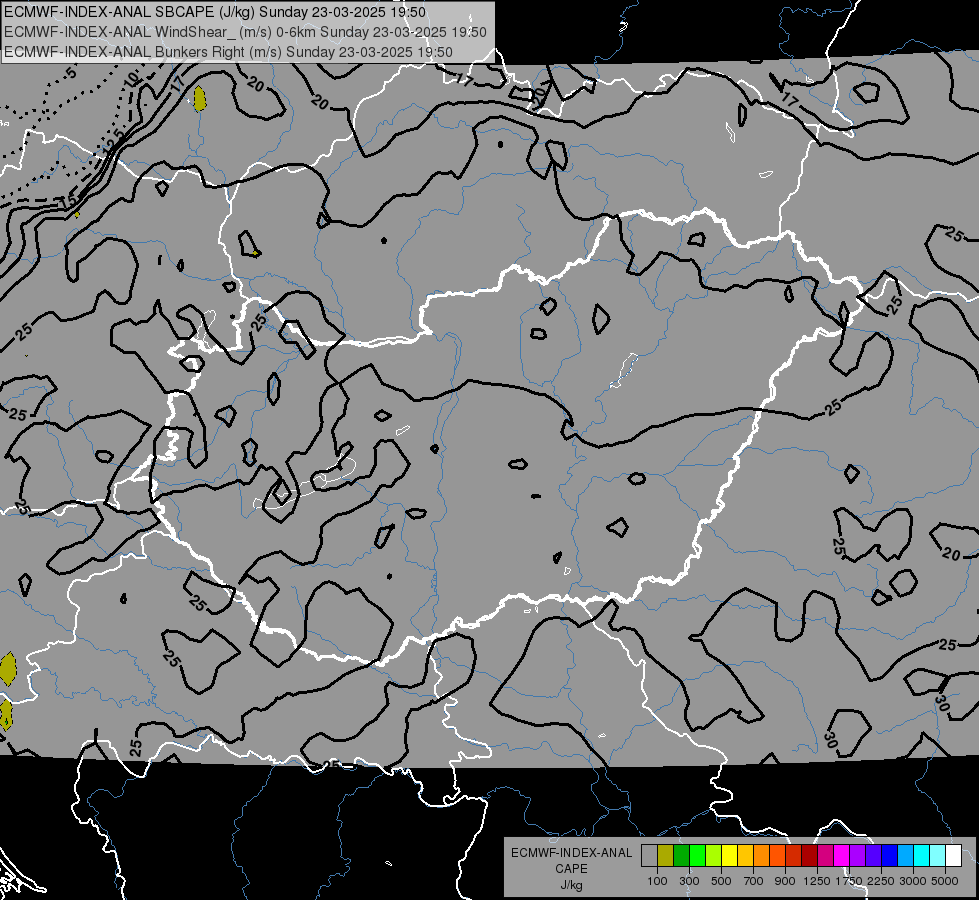Image resolution: width=979 pixels, height=900 pixels.
Task: Select the magenta swatch before 1750
Action: [x=842, y=856]
